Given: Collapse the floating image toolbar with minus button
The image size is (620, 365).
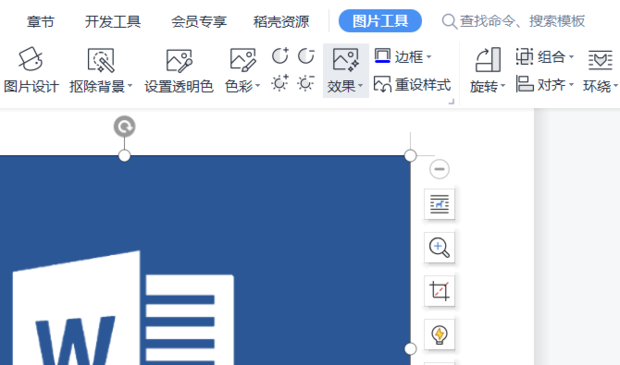Looking at the screenshot, I should [x=439, y=169].
